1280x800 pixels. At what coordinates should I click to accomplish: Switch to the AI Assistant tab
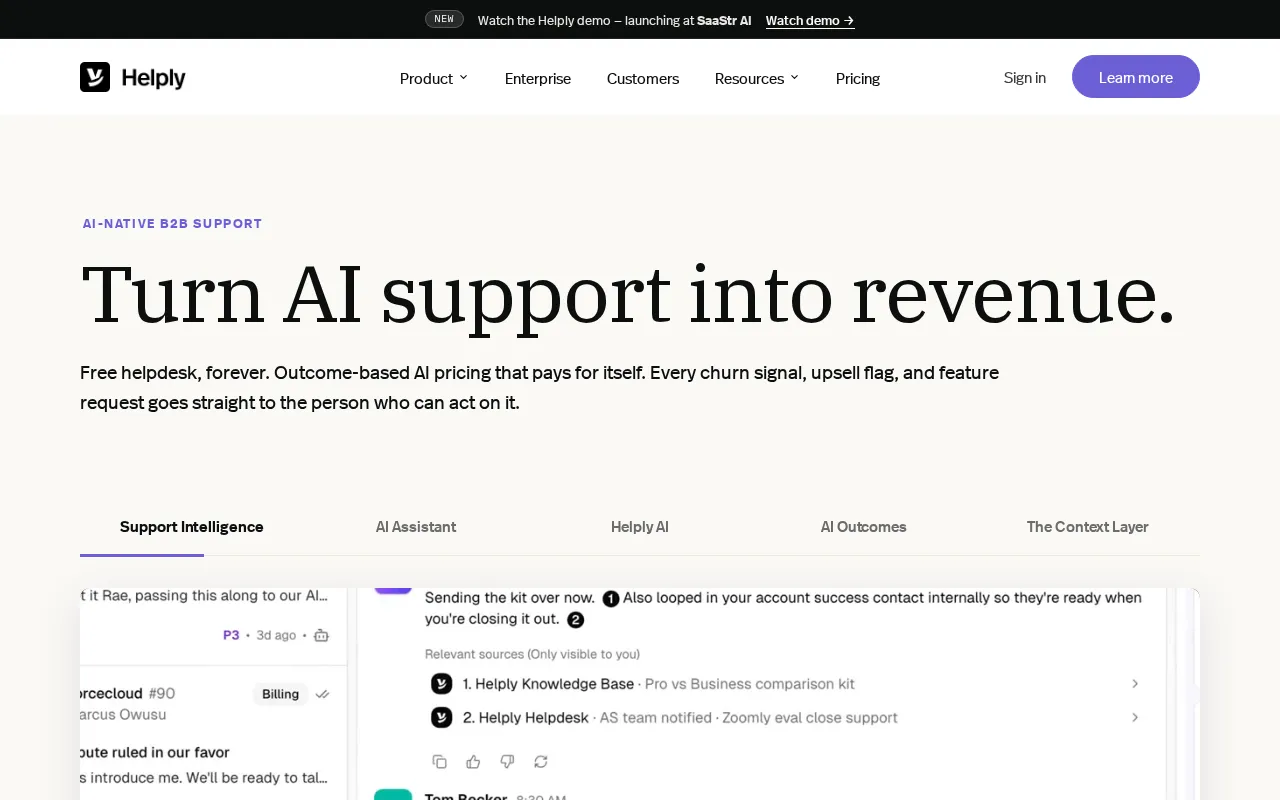click(x=416, y=527)
